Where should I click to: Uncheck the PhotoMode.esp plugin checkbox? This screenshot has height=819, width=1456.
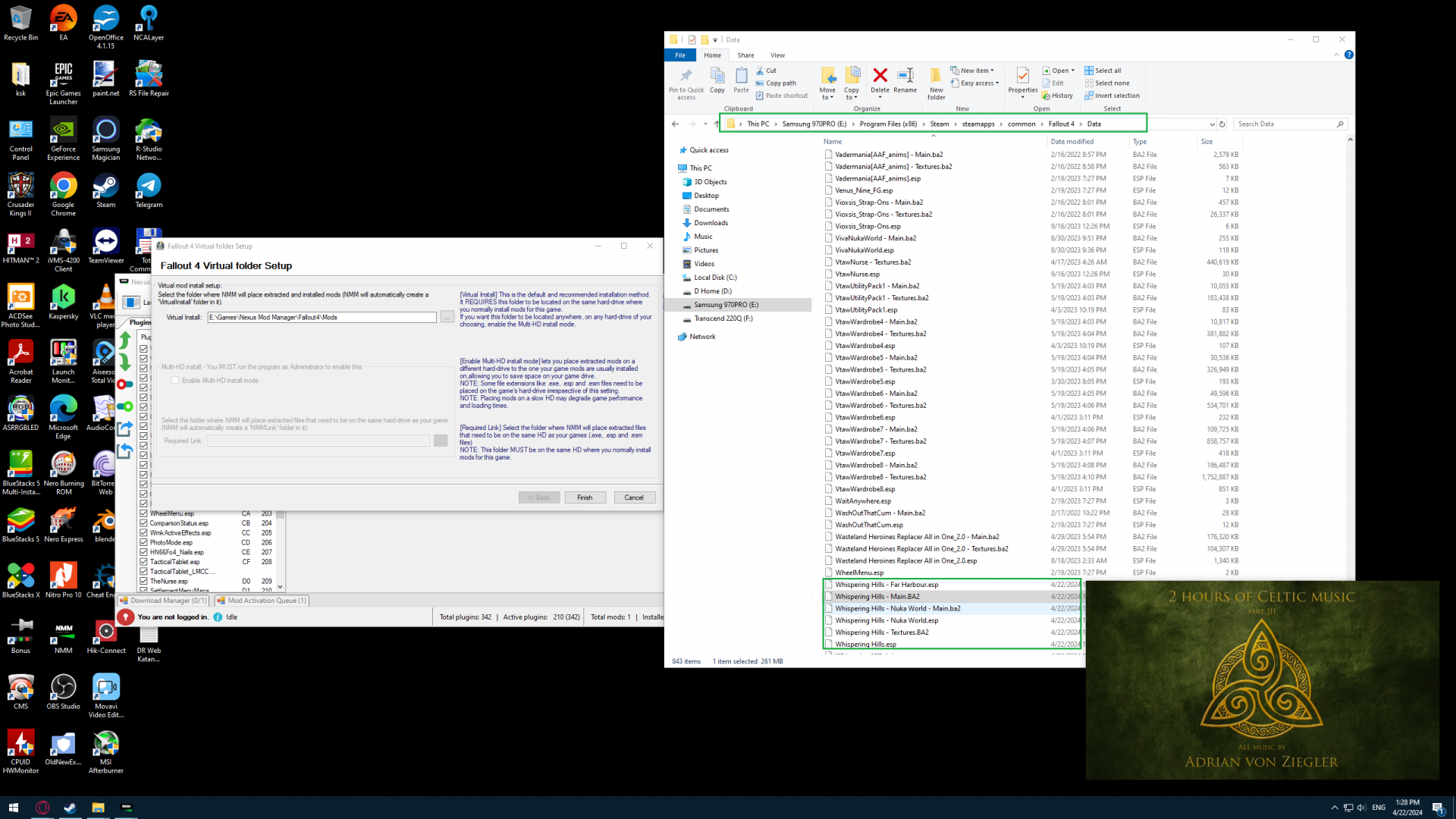tap(143, 543)
